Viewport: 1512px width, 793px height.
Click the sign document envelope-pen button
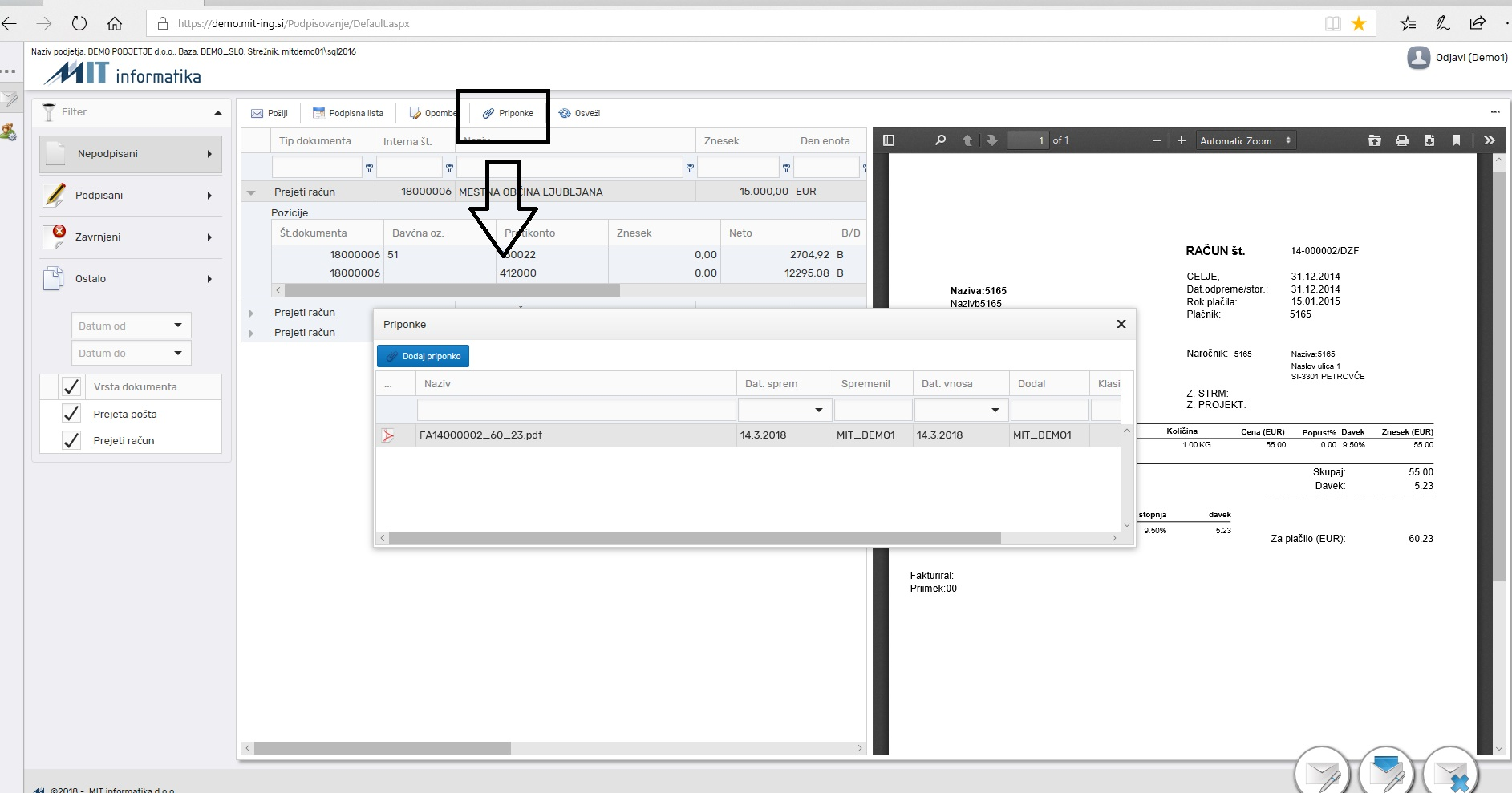pyautogui.click(x=1323, y=772)
